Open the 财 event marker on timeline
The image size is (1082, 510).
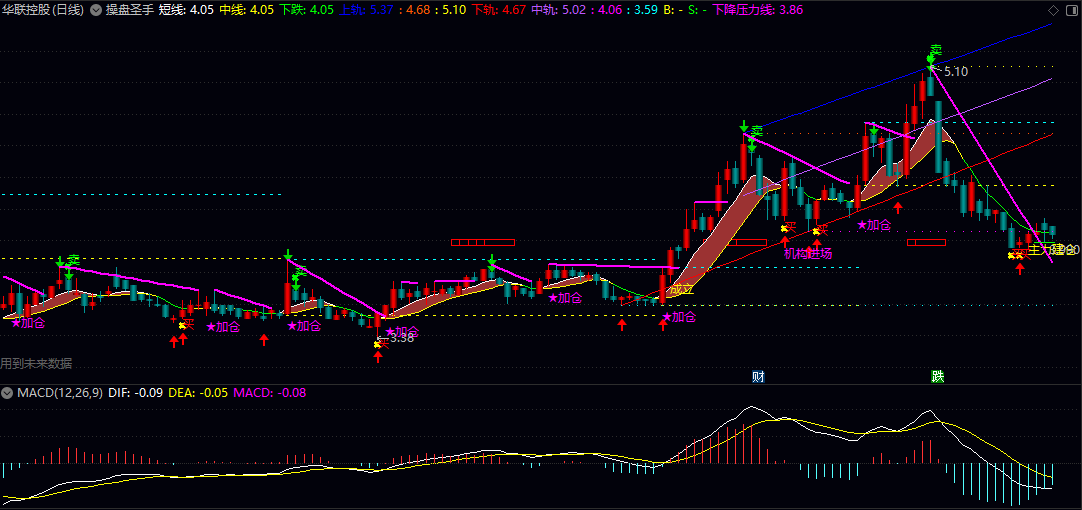coord(758,376)
